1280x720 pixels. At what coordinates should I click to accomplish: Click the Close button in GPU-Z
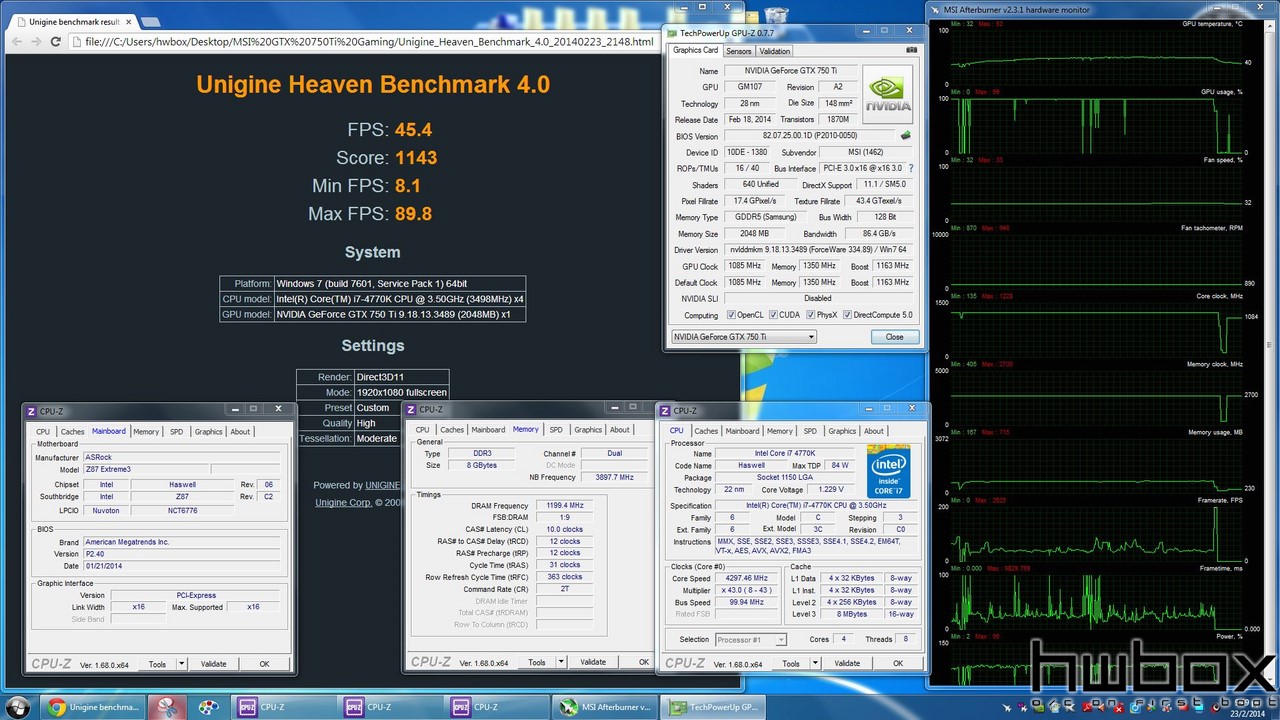[x=894, y=337]
